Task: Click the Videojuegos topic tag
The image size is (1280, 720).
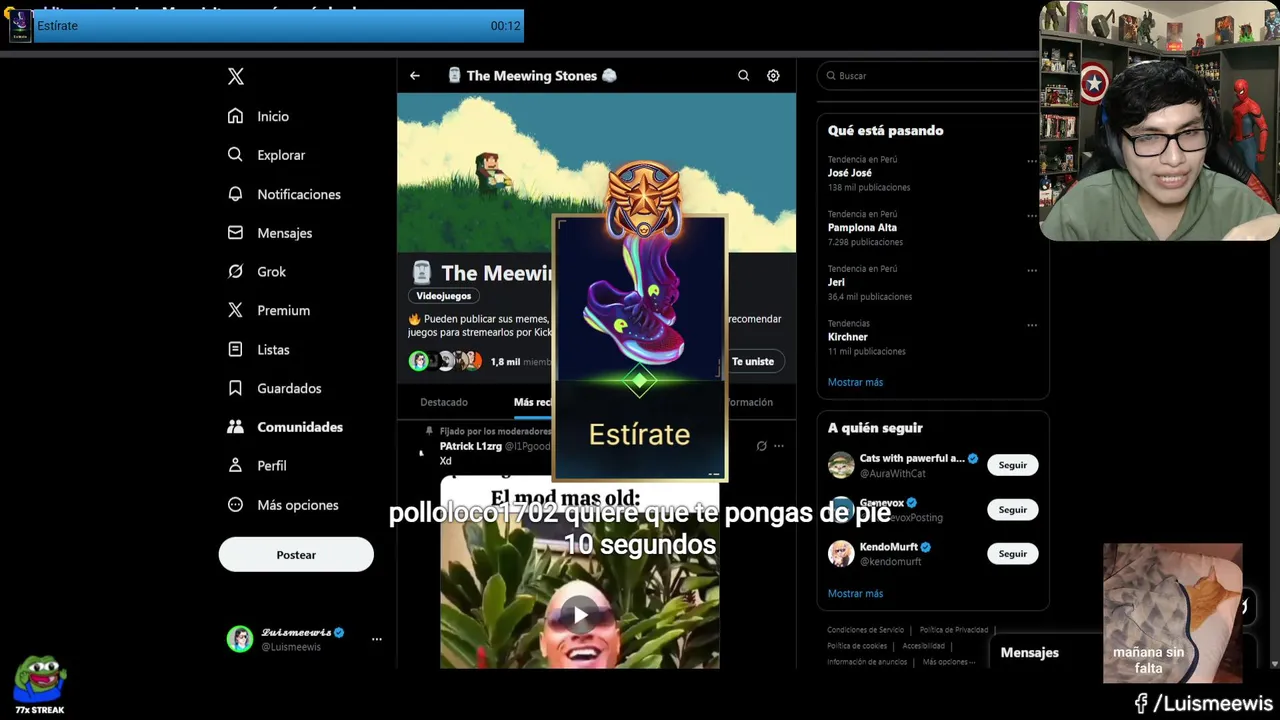Action: coord(444,296)
